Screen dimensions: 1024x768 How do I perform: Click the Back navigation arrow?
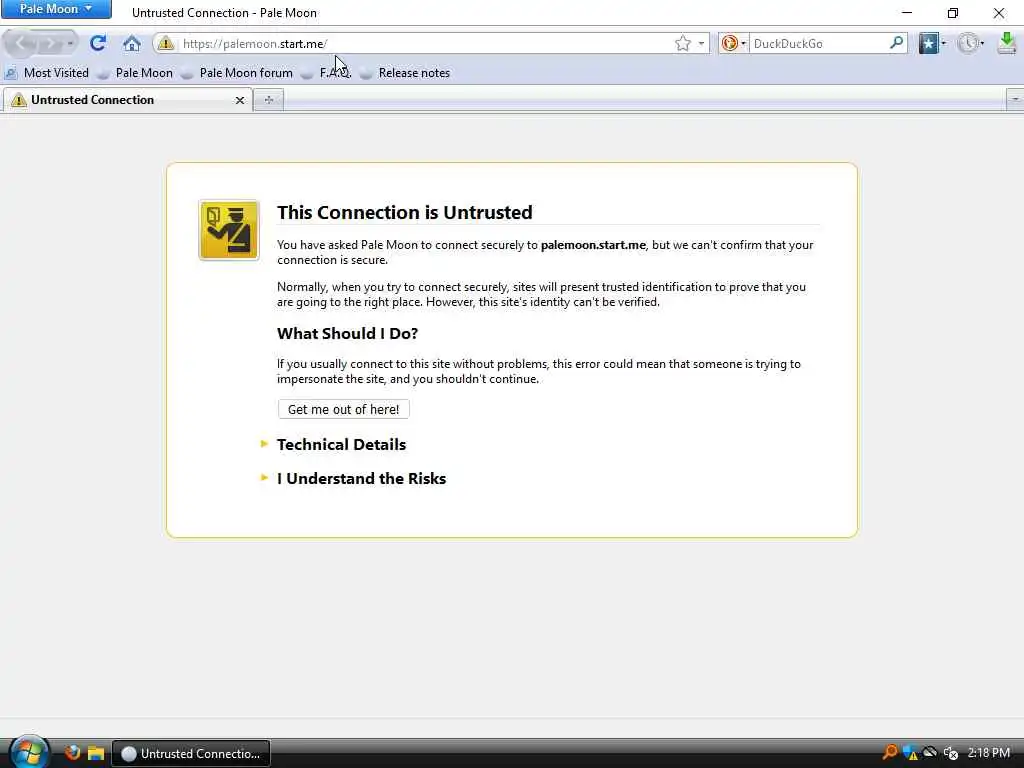point(22,44)
